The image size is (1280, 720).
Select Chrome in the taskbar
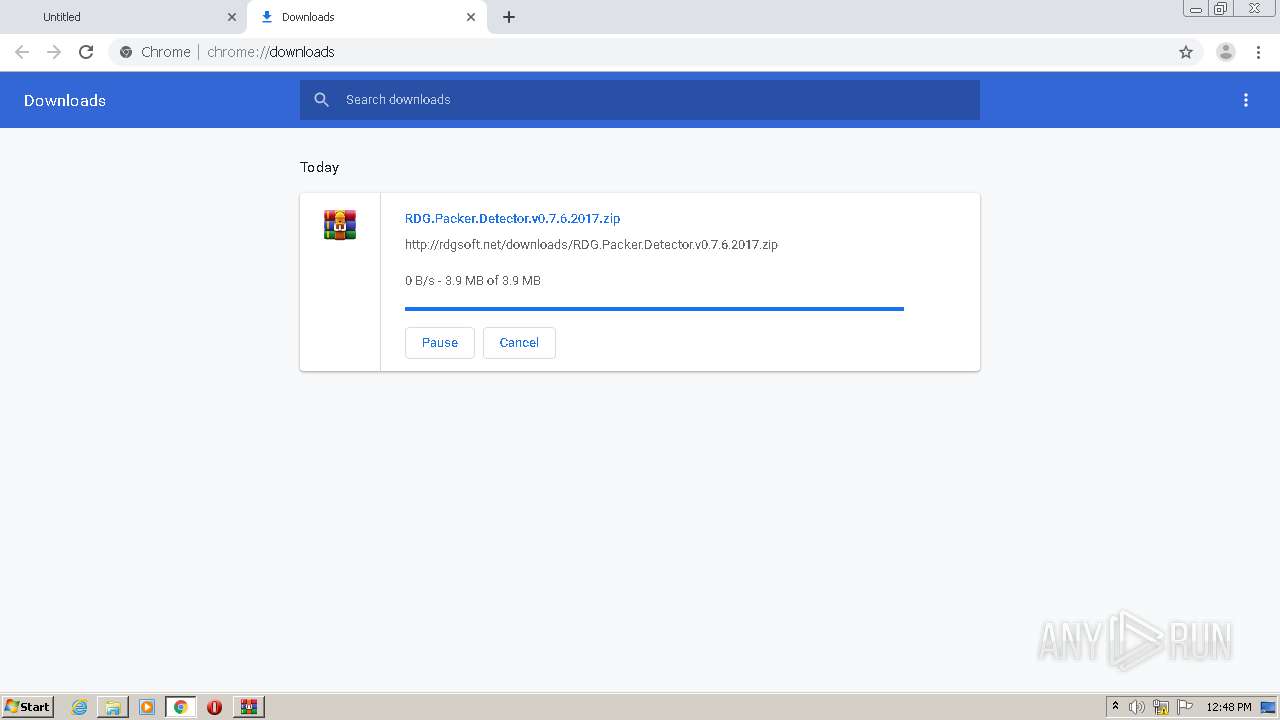(180, 707)
